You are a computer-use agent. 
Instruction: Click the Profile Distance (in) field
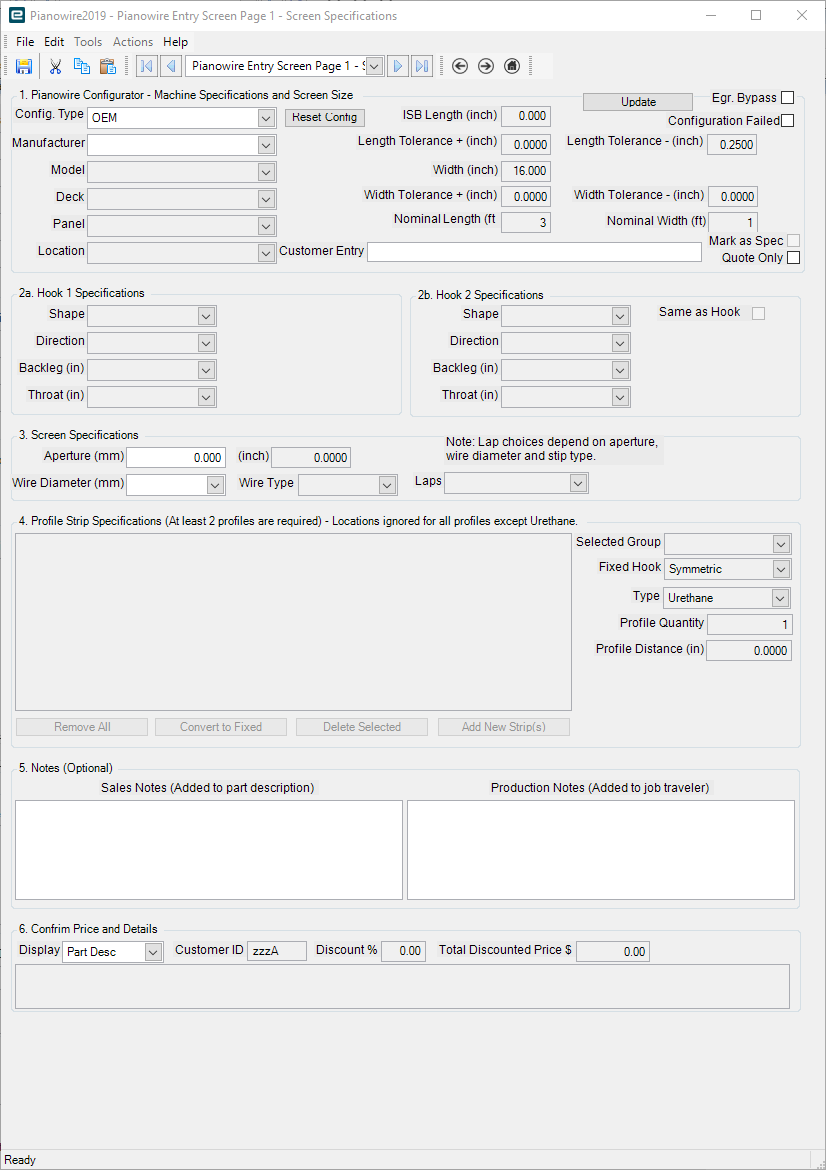pyautogui.click(x=749, y=651)
